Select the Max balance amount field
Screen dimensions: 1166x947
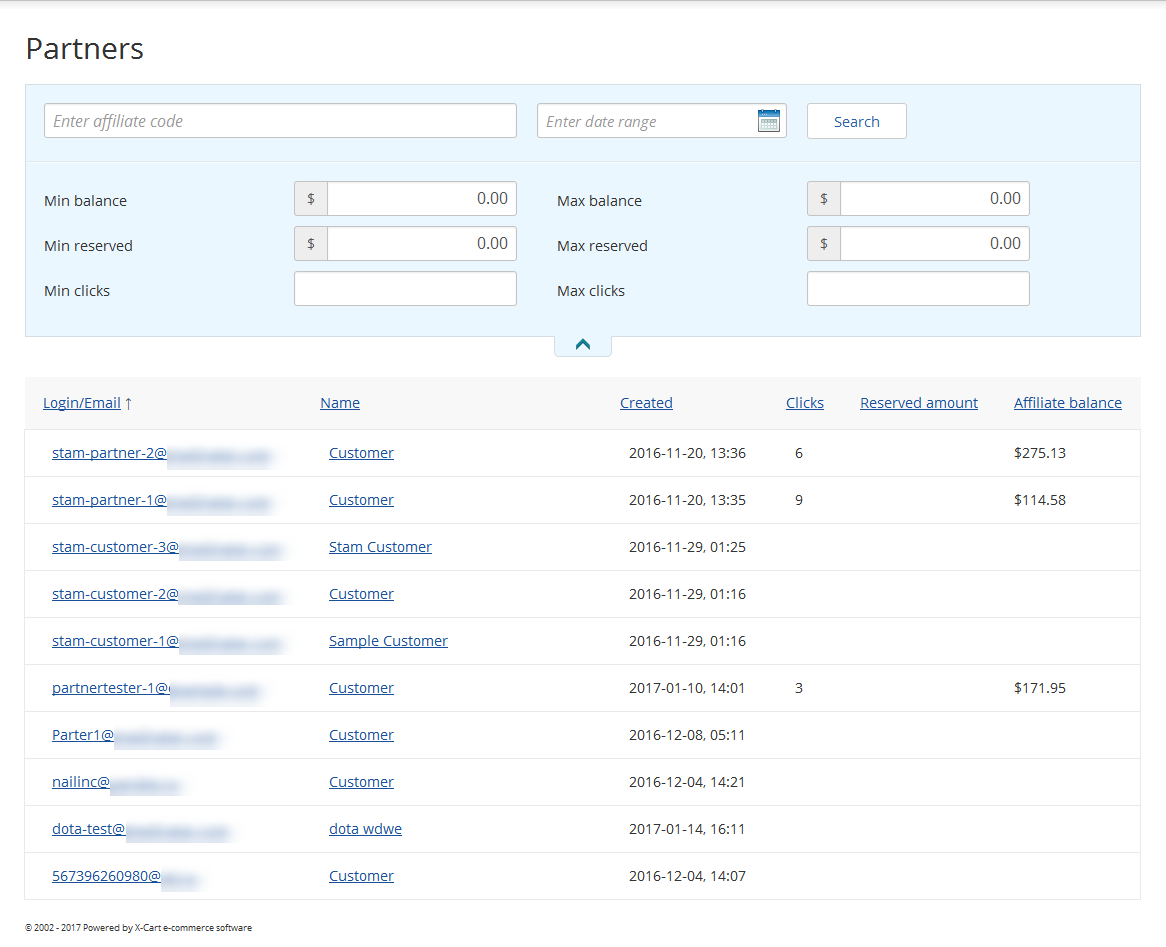(x=933, y=199)
